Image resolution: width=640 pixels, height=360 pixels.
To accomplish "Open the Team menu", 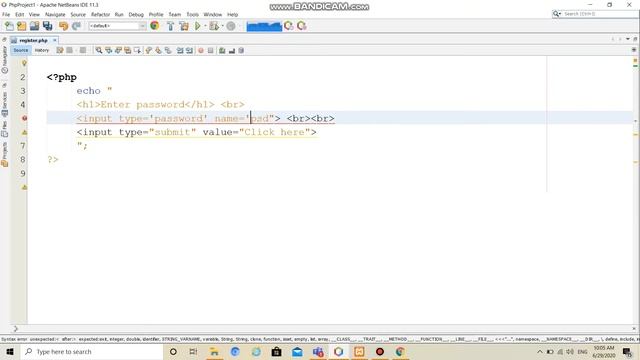I will [175, 14].
